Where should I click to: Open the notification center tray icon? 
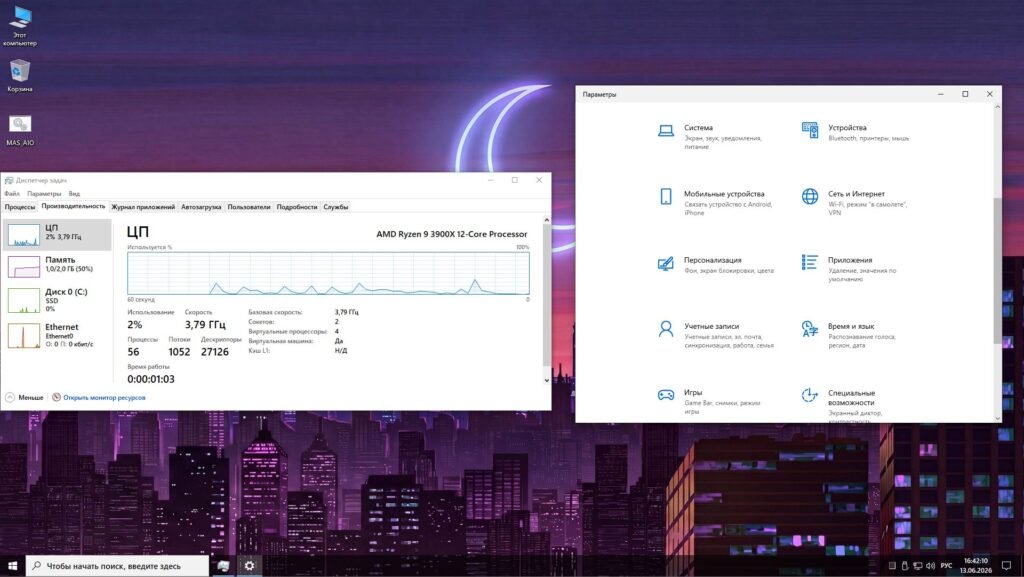click(1006, 566)
